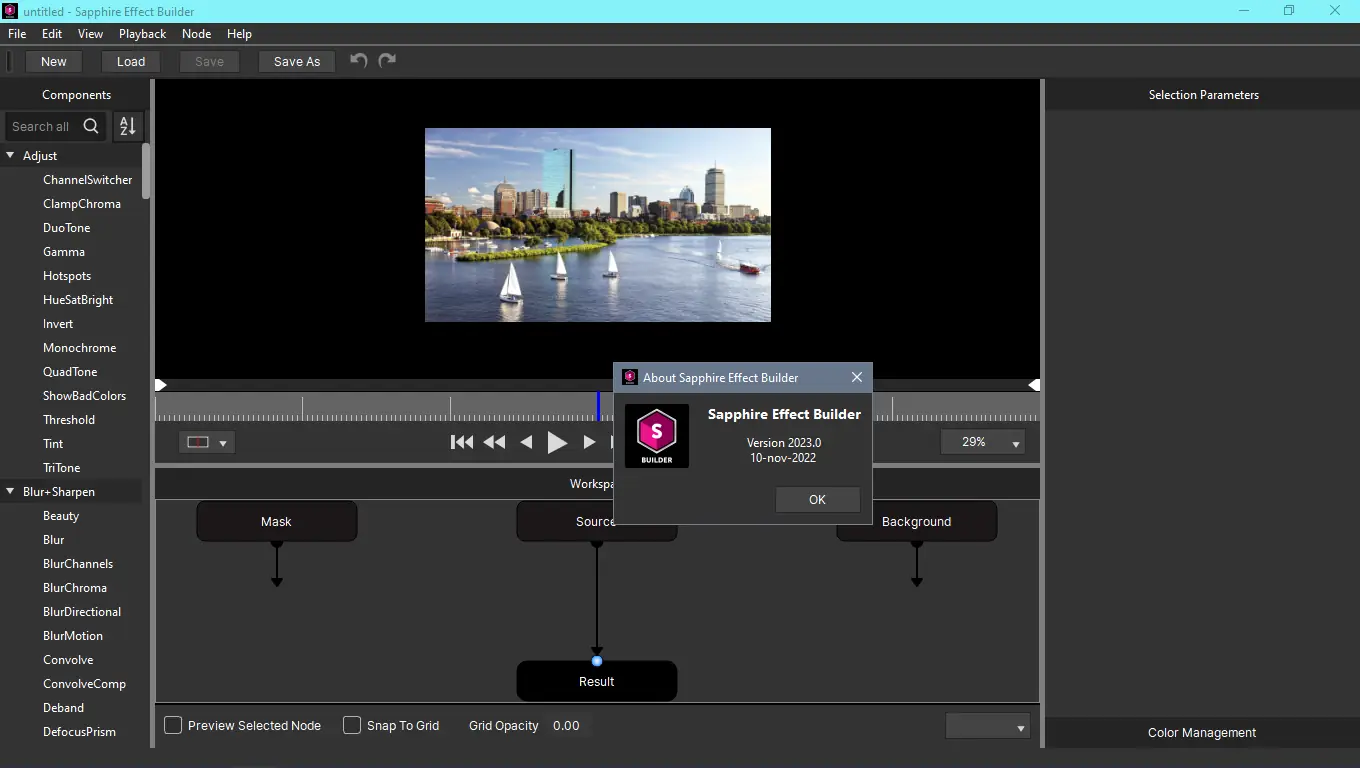Image resolution: width=1360 pixels, height=768 pixels.
Task: Select the ShowBadColors component
Action: pos(85,396)
